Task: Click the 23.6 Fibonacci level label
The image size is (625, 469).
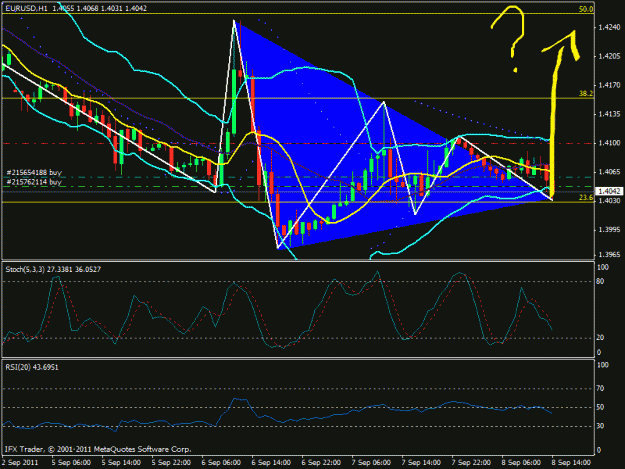Action: tap(586, 197)
